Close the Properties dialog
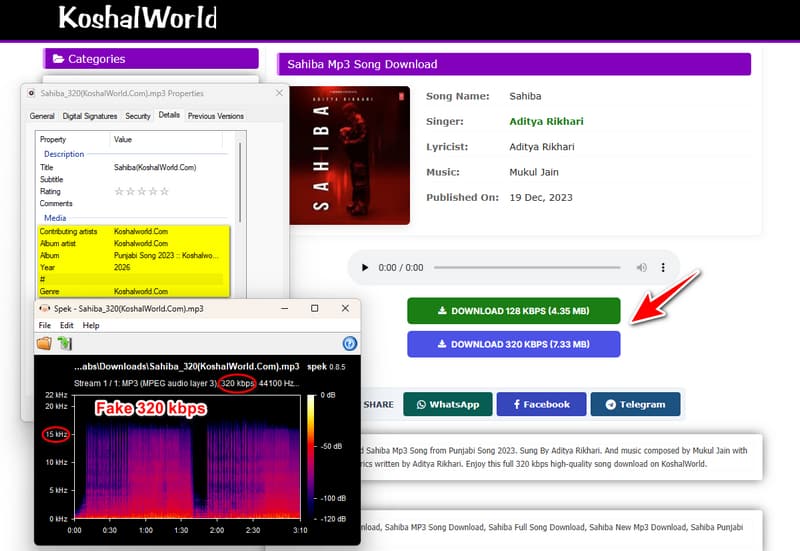This screenshot has height=551, width=800. (x=279, y=93)
